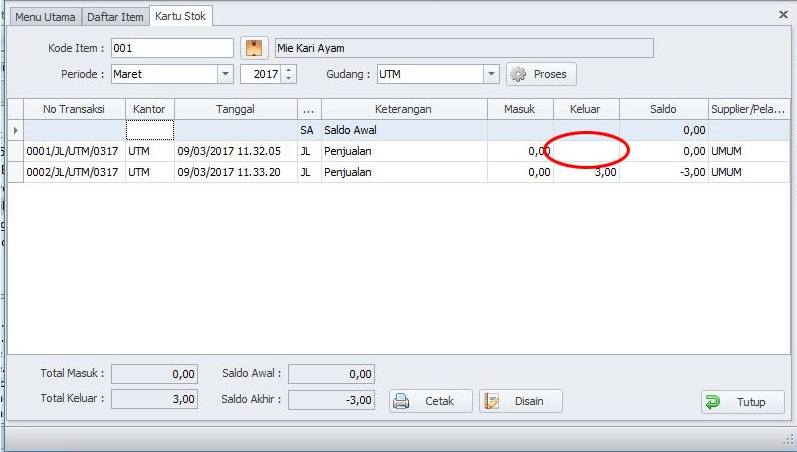Image resolution: width=797 pixels, height=452 pixels.
Task: Expand the Gudang dropdown arrow
Action: point(491,74)
